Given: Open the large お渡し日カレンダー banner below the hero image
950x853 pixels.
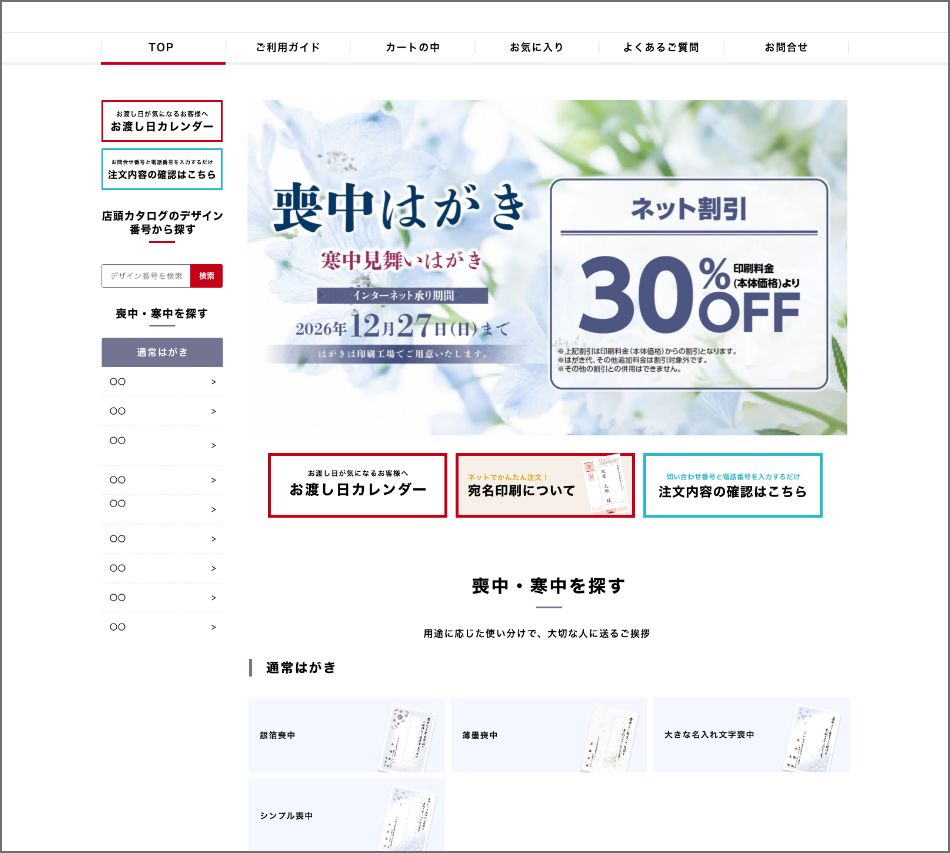Looking at the screenshot, I should coord(357,485).
